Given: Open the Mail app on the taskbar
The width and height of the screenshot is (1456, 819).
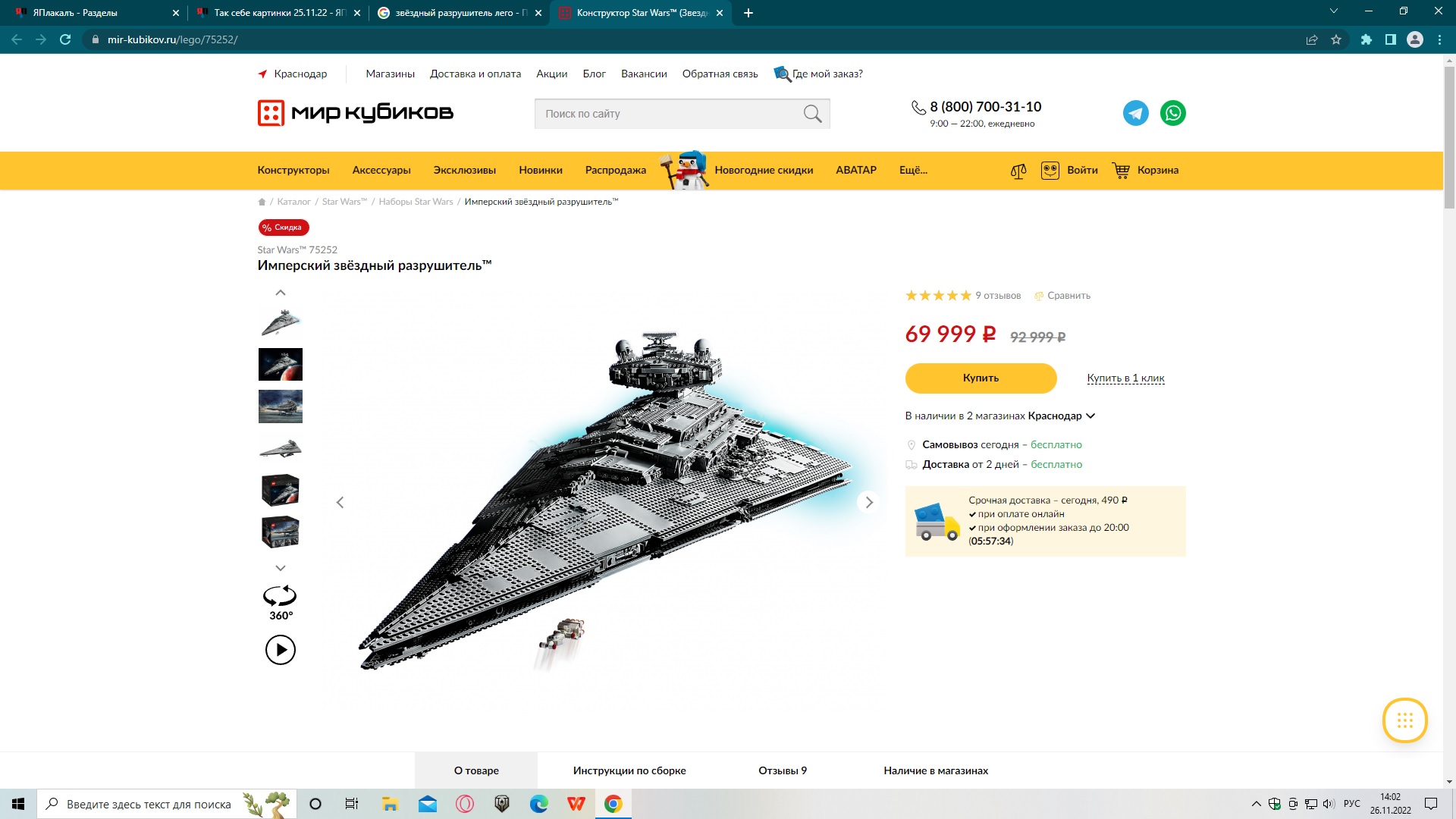Looking at the screenshot, I should tap(428, 804).
